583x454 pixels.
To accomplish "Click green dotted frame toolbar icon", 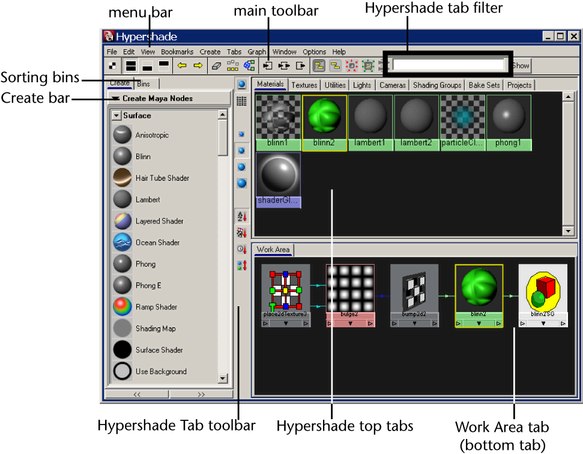I will coord(368,66).
